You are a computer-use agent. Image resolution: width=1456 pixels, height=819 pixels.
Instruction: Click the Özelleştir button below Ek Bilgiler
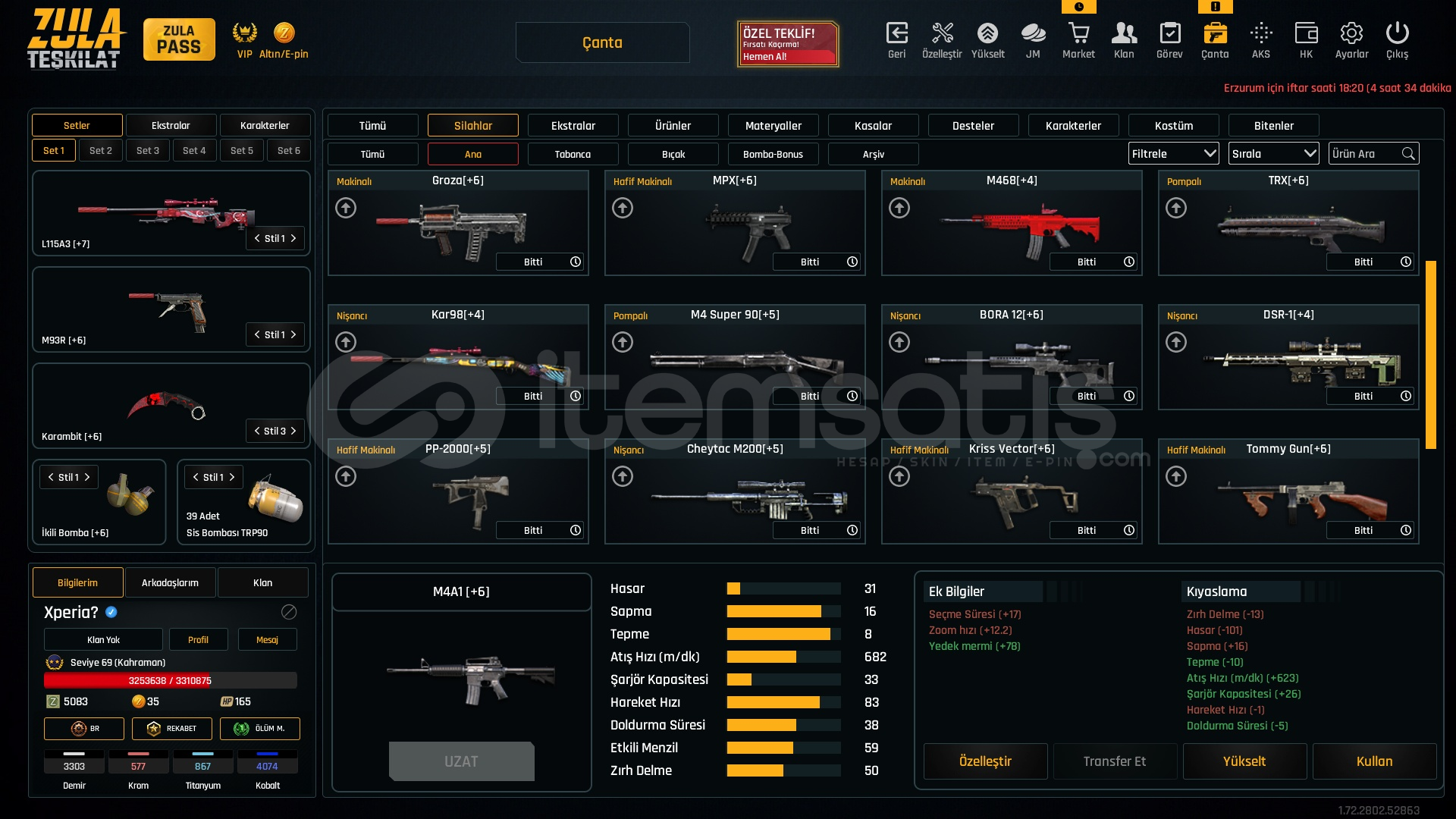(985, 761)
